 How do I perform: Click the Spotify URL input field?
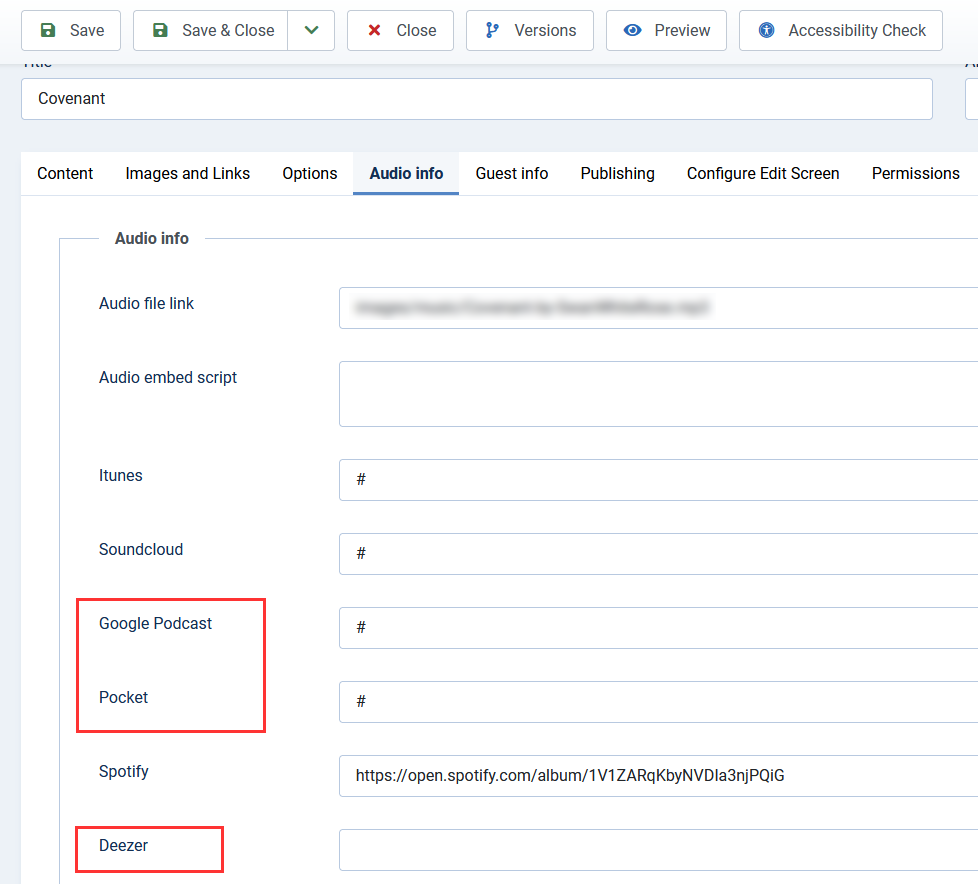tap(658, 776)
